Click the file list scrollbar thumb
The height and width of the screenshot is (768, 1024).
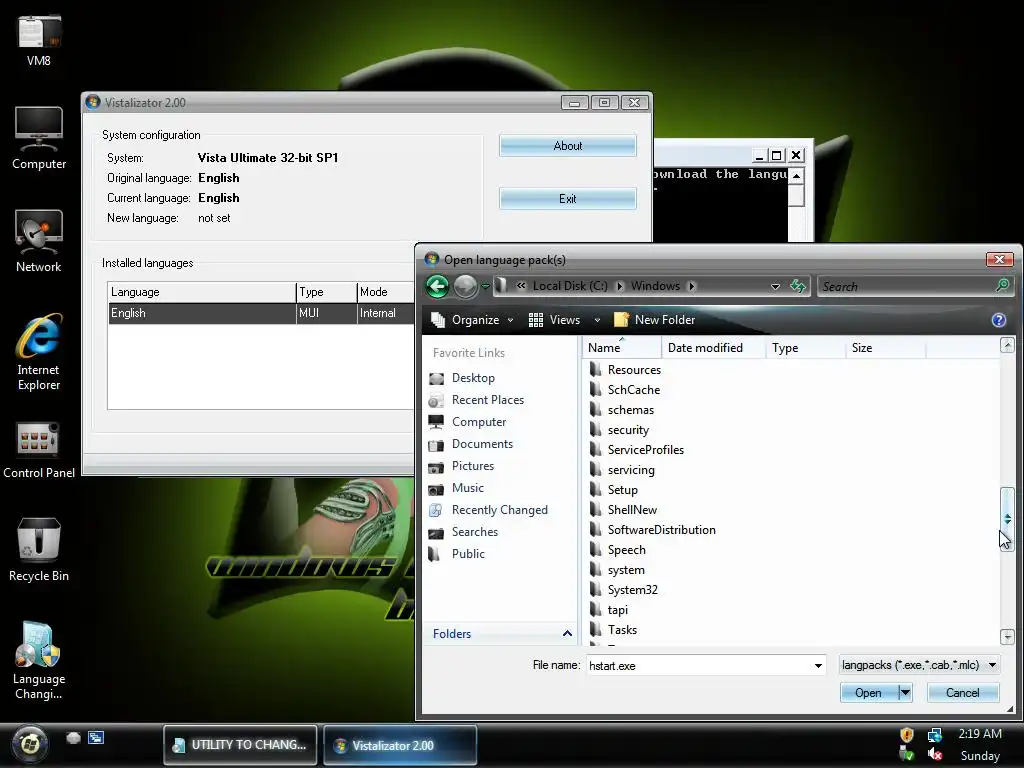coord(1007,519)
